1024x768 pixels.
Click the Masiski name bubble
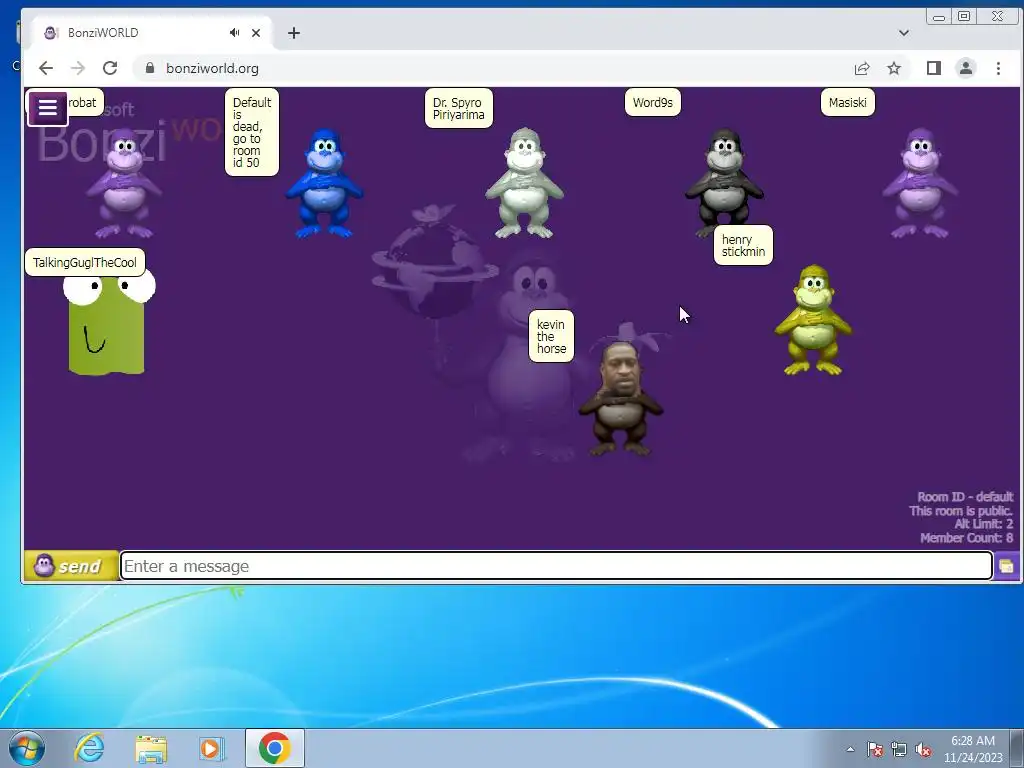click(x=847, y=103)
